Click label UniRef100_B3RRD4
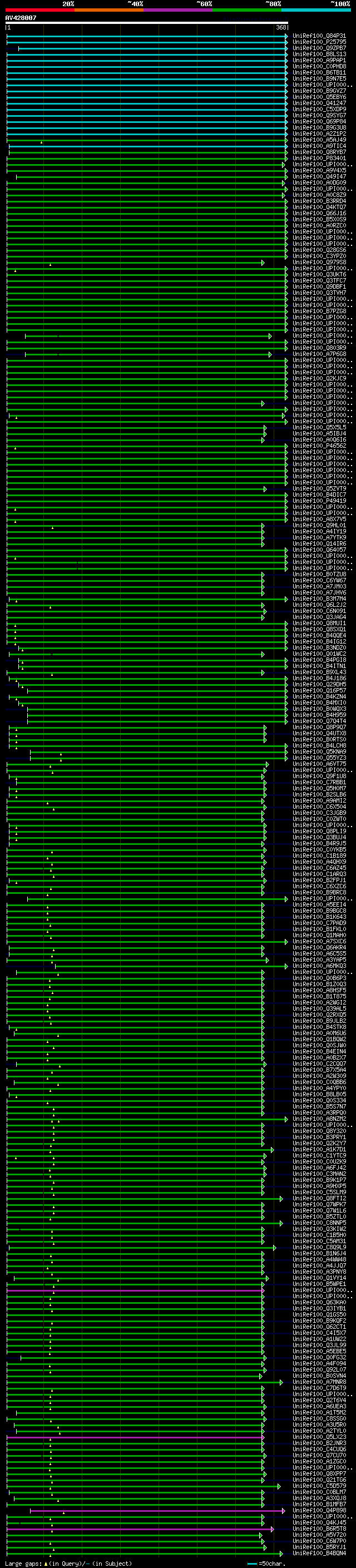 tap(319, 201)
